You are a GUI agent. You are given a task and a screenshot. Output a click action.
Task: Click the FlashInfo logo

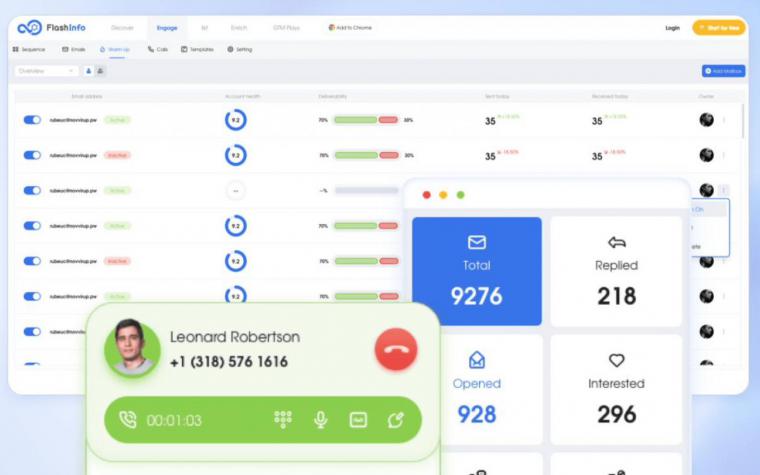point(51,28)
